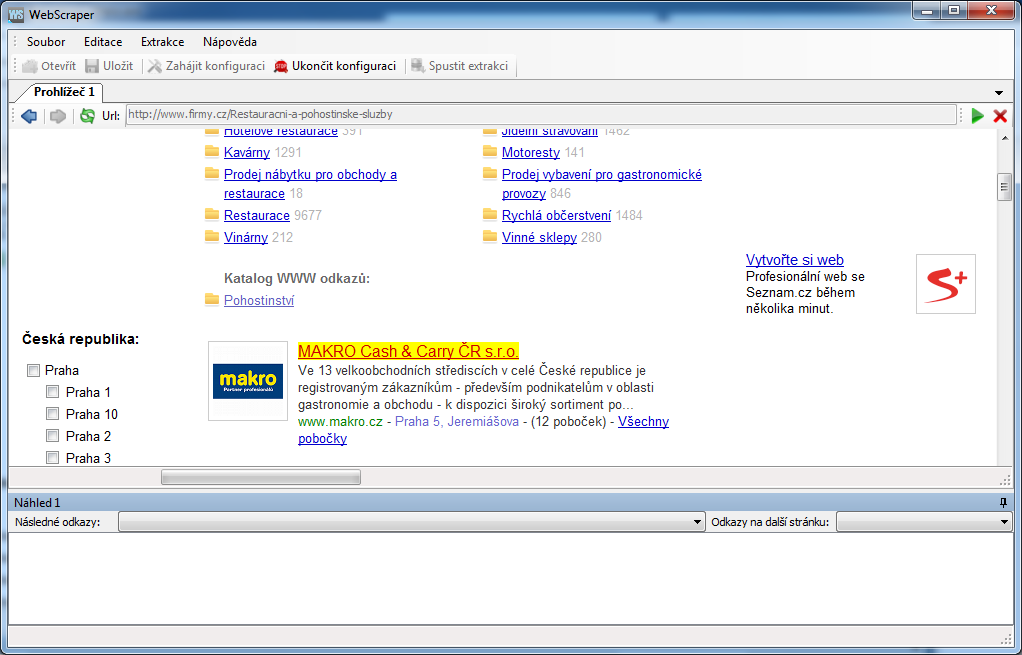Click the Restaurace folder icon
The image size is (1022, 655).
coord(211,215)
